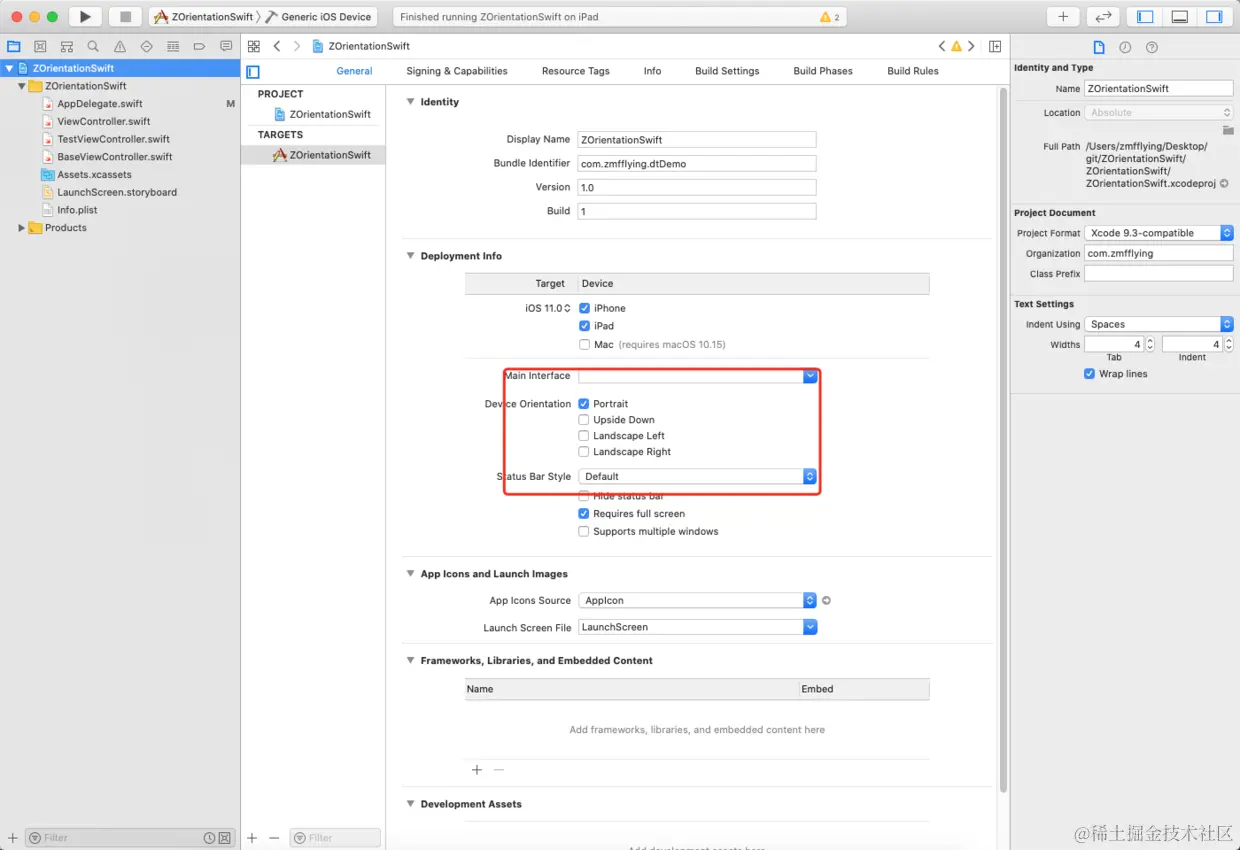Uncheck the Portrait orientation

(584, 404)
